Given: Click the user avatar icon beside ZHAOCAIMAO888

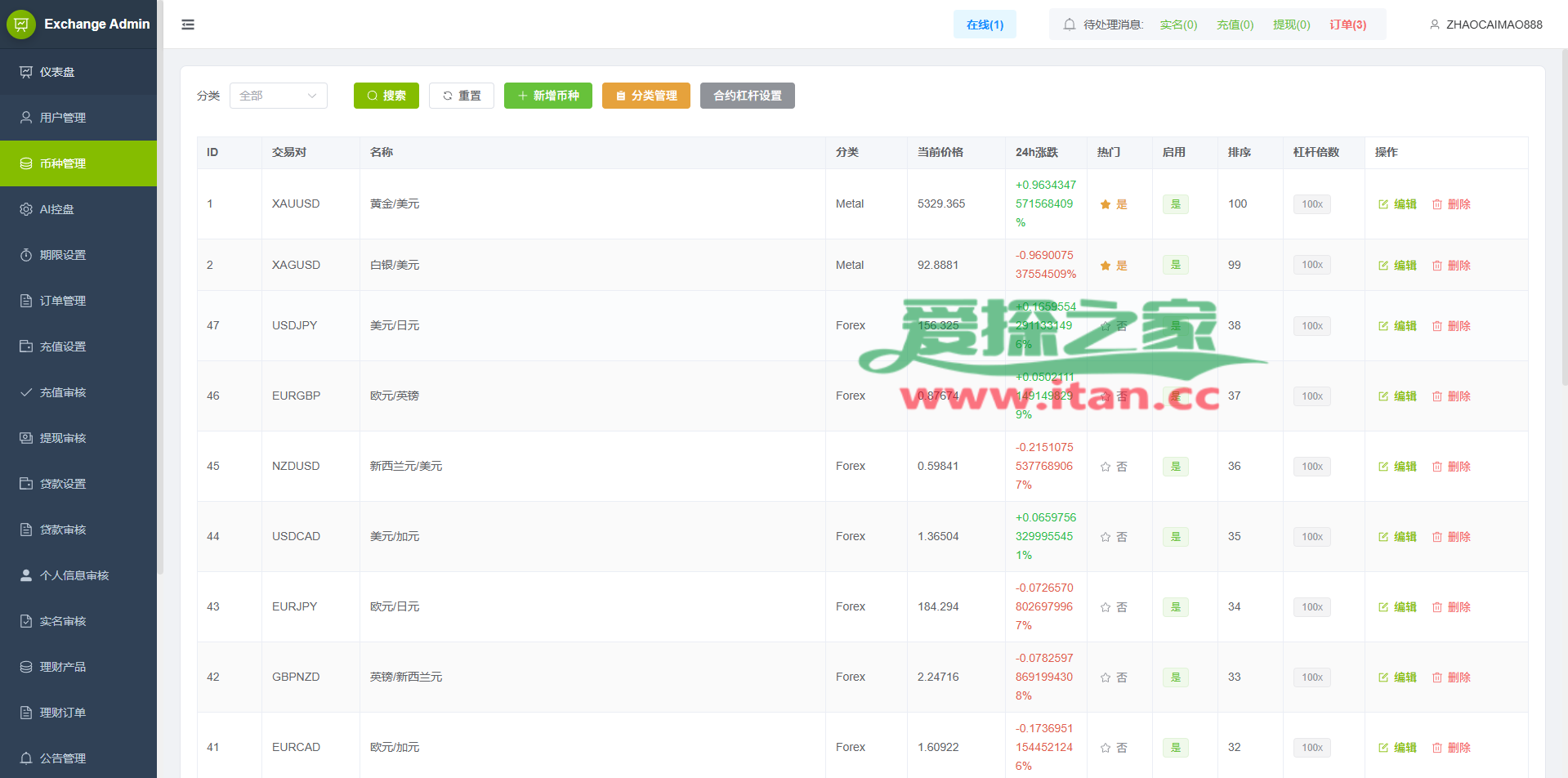Looking at the screenshot, I should pos(1434,25).
